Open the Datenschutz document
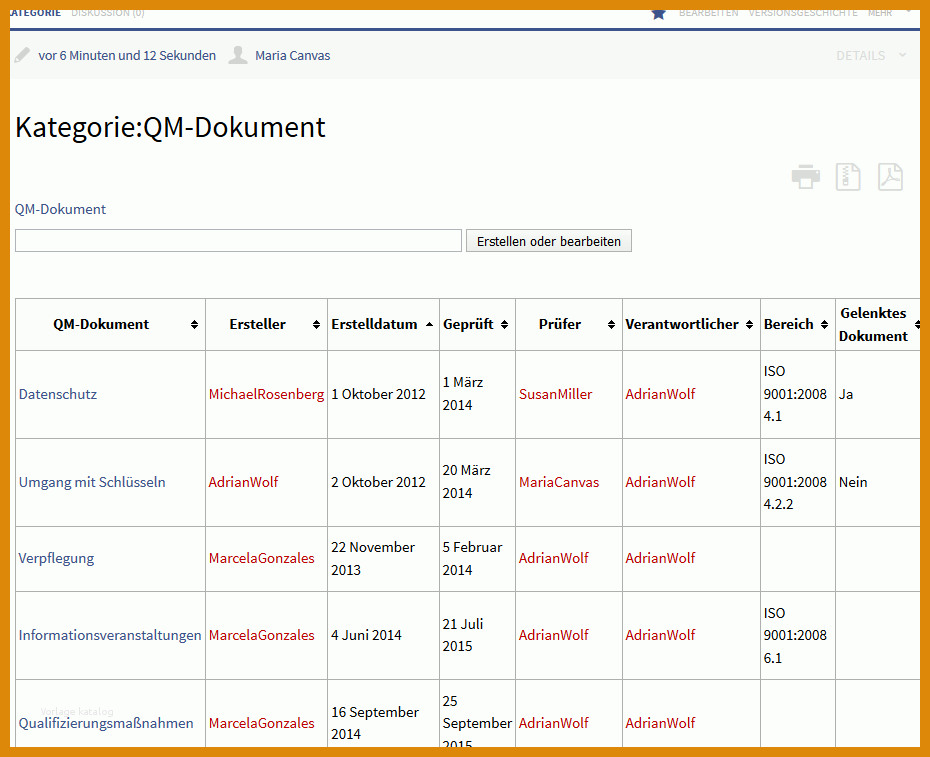This screenshot has width=930, height=757. coord(58,395)
